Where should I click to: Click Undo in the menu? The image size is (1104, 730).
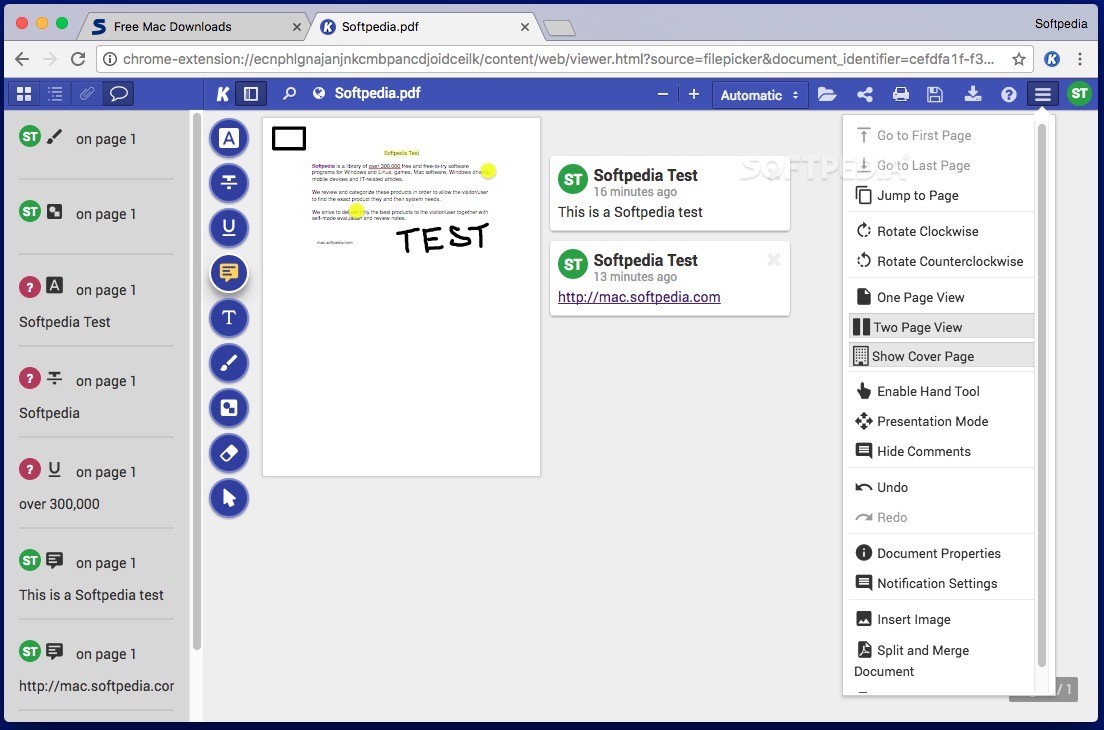tap(941, 487)
